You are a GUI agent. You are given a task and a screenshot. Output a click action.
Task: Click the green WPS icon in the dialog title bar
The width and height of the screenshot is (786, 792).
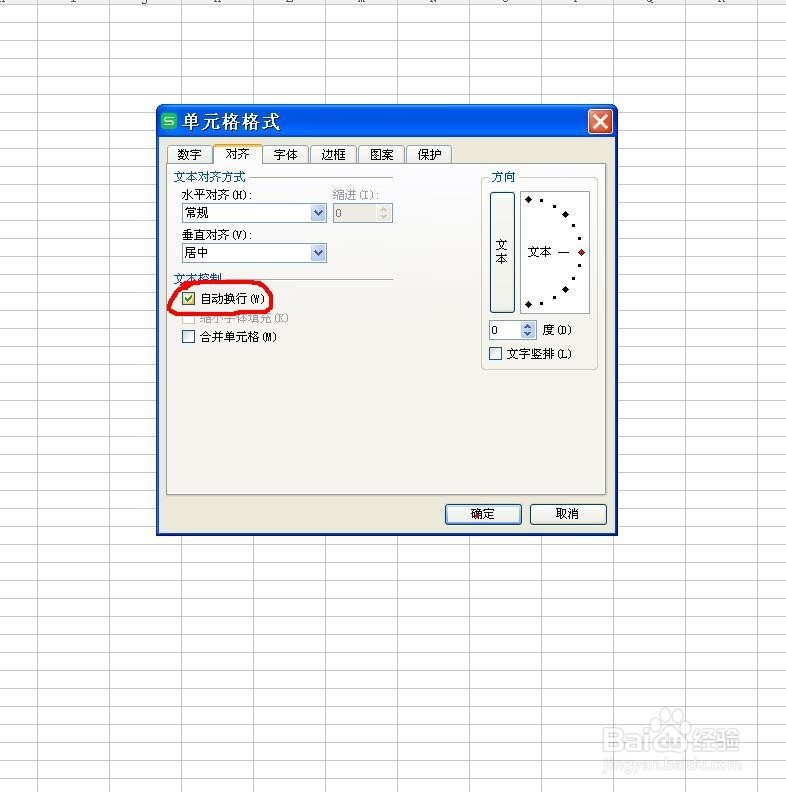click(169, 121)
